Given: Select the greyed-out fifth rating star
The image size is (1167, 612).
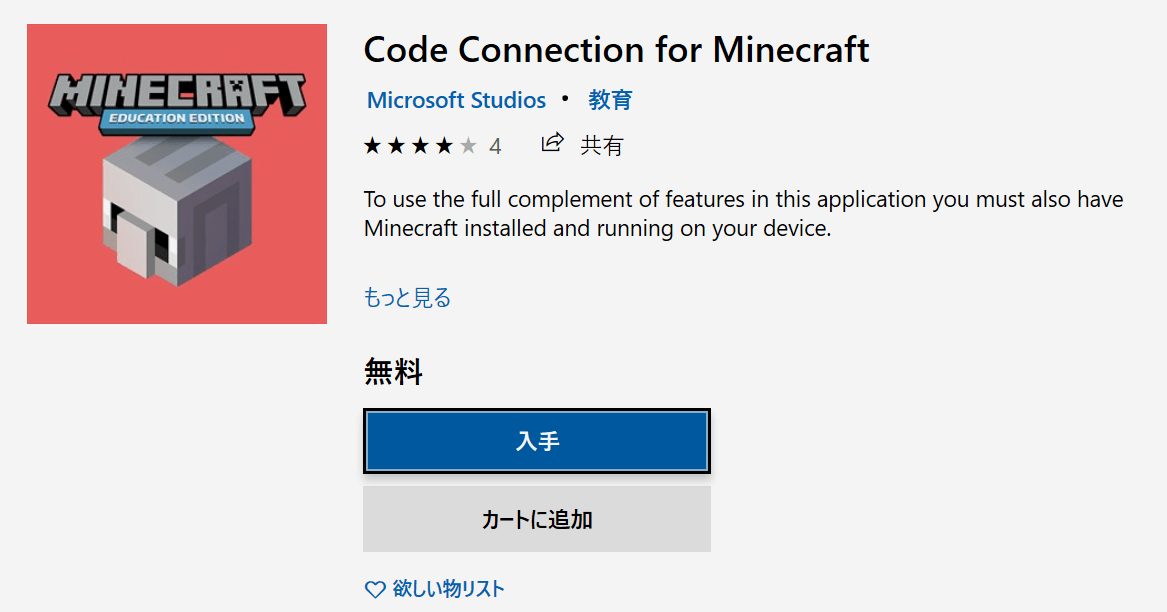Looking at the screenshot, I should (467, 146).
